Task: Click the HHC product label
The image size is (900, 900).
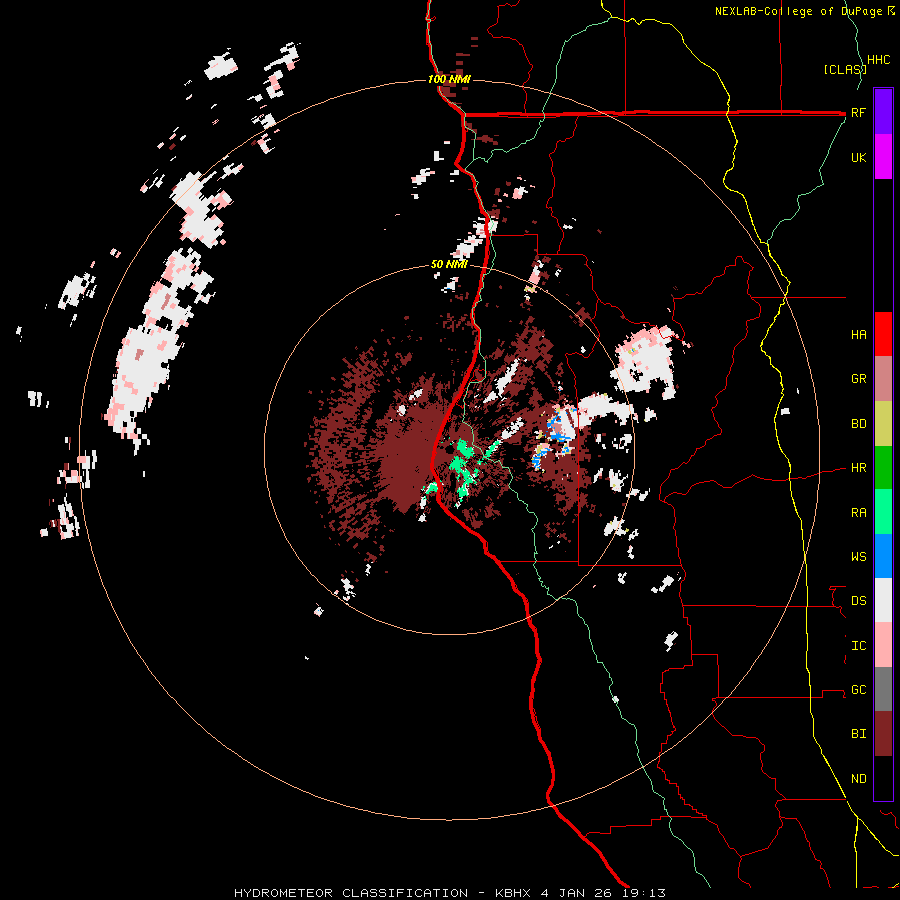Action: point(879,60)
